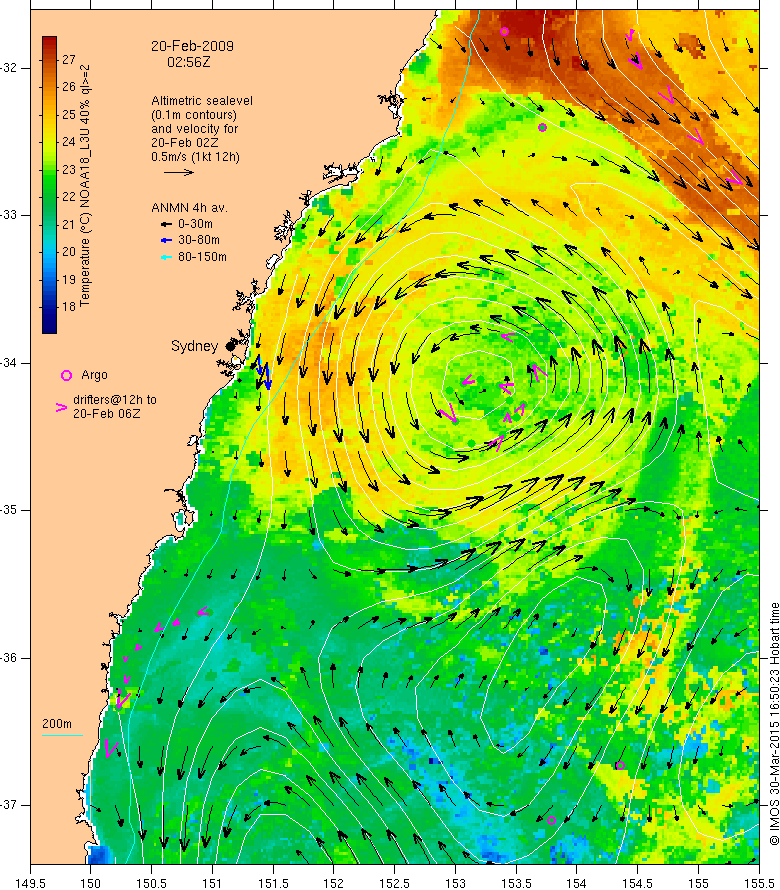Click the 151.5 longitude axis label
780x890 pixels.
[x=272, y=883]
